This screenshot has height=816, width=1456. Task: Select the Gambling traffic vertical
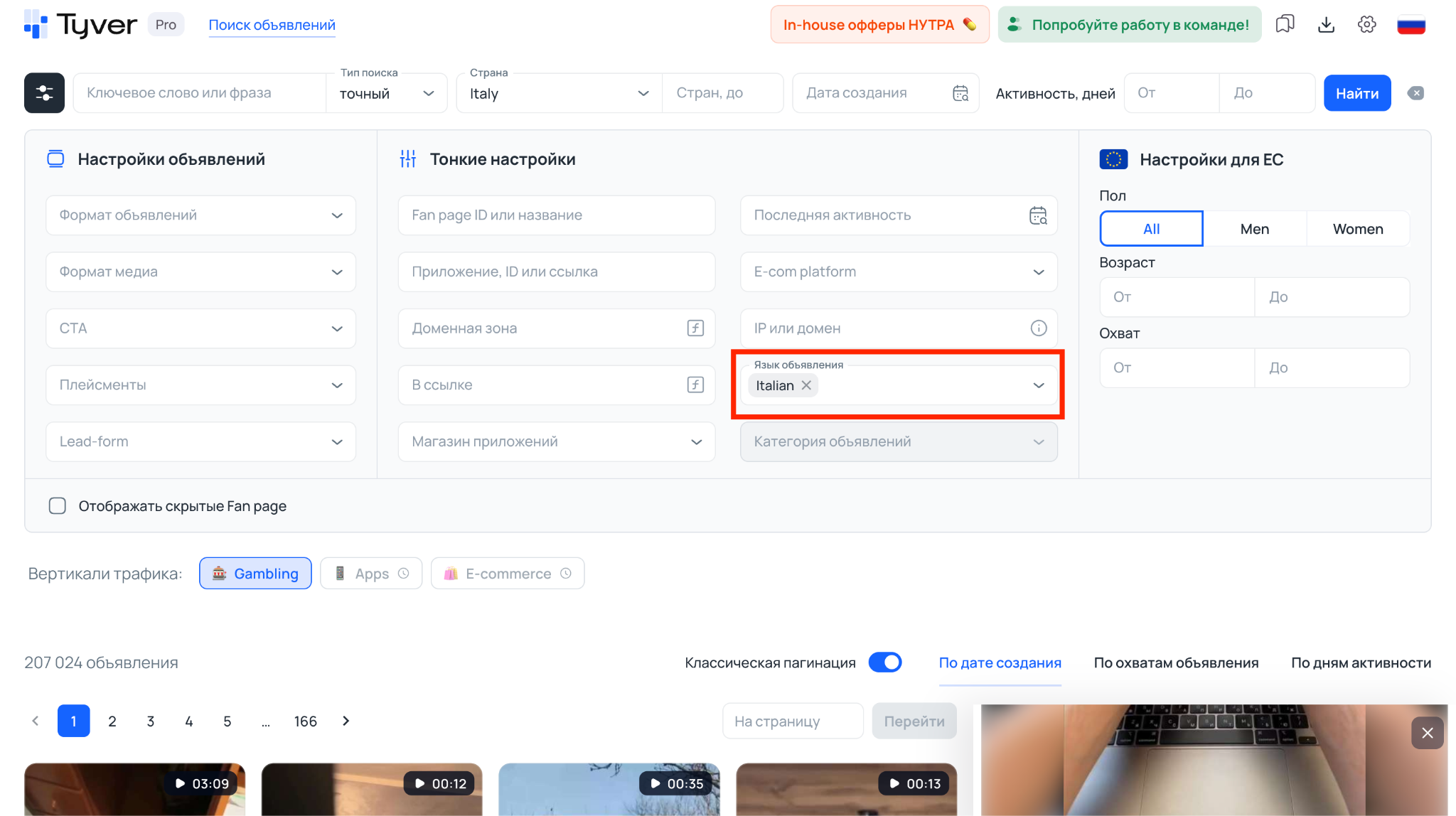click(255, 574)
